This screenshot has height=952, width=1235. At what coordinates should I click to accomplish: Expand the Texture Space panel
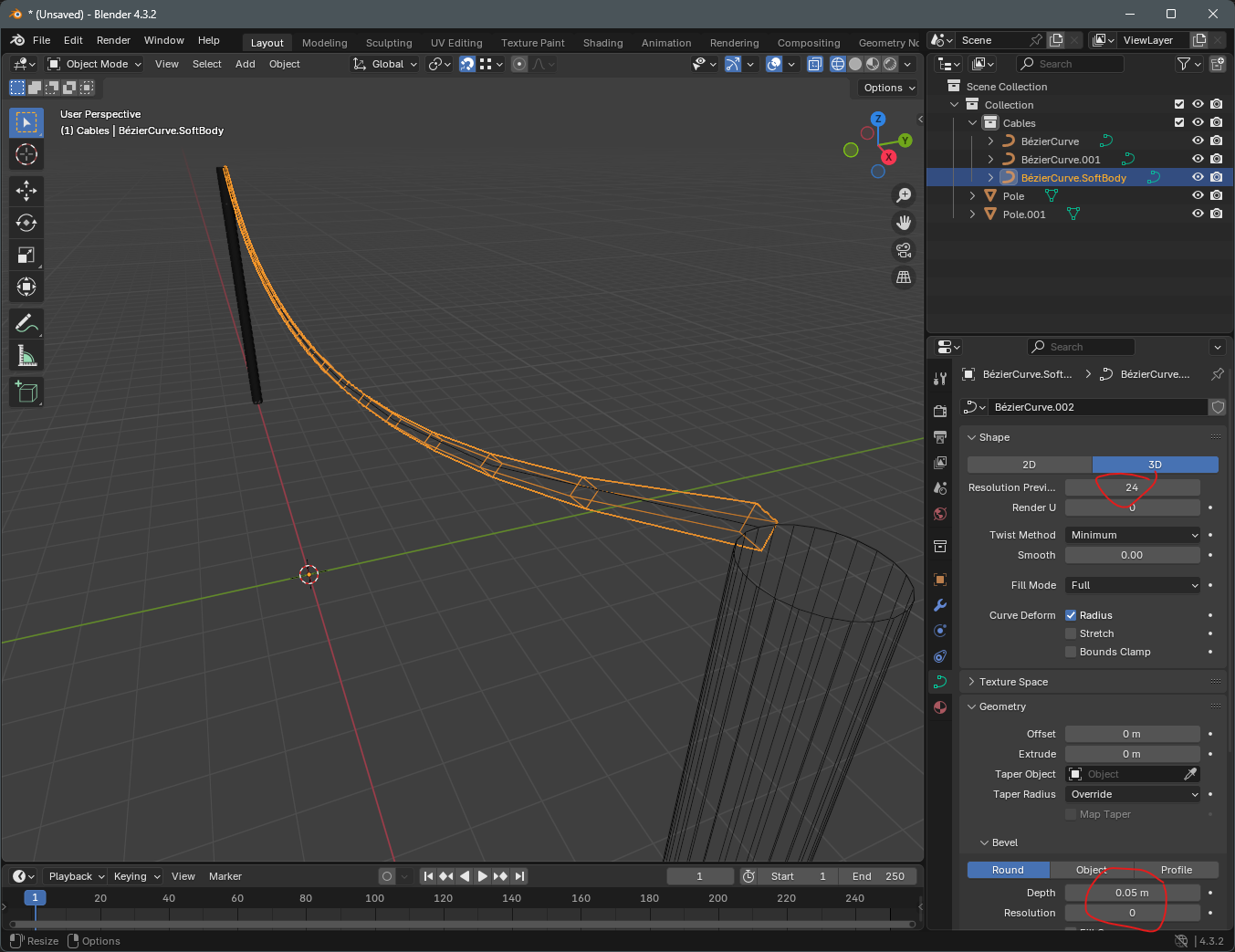[1013, 682]
